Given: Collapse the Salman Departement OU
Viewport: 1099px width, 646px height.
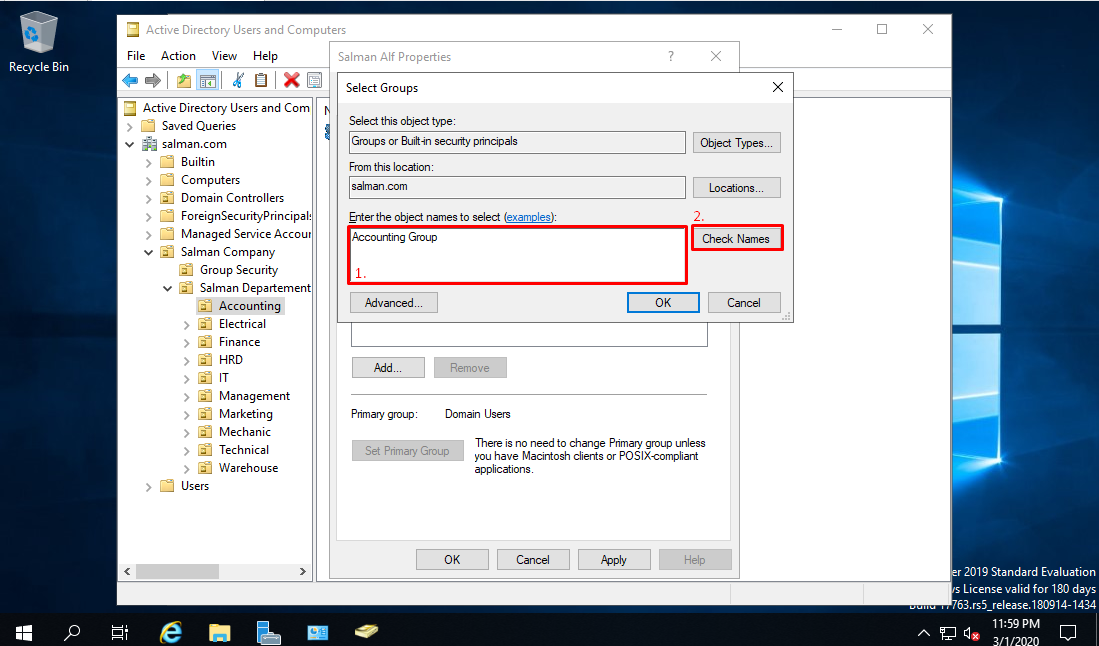Looking at the screenshot, I should click(x=168, y=288).
